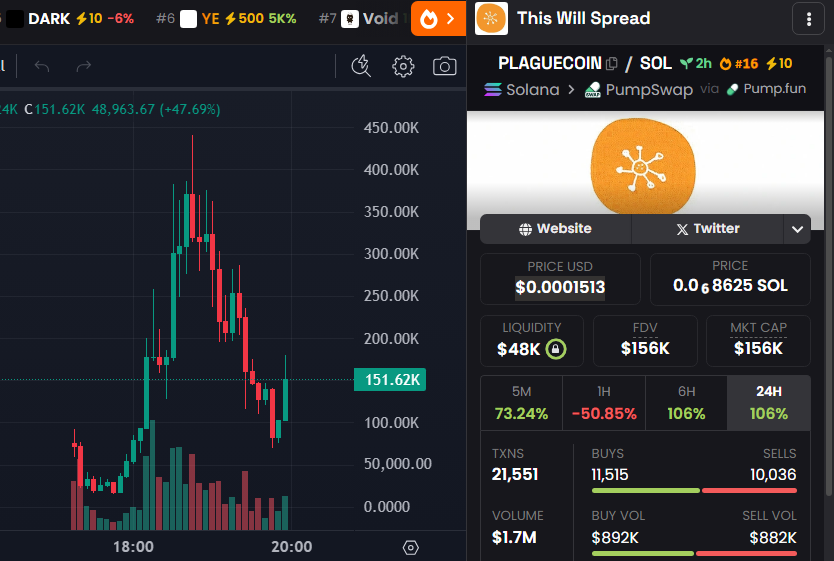Click the 0.0₆8625 SOL price value
Viewport: 834px width, 561px height.
click(730, 286)
